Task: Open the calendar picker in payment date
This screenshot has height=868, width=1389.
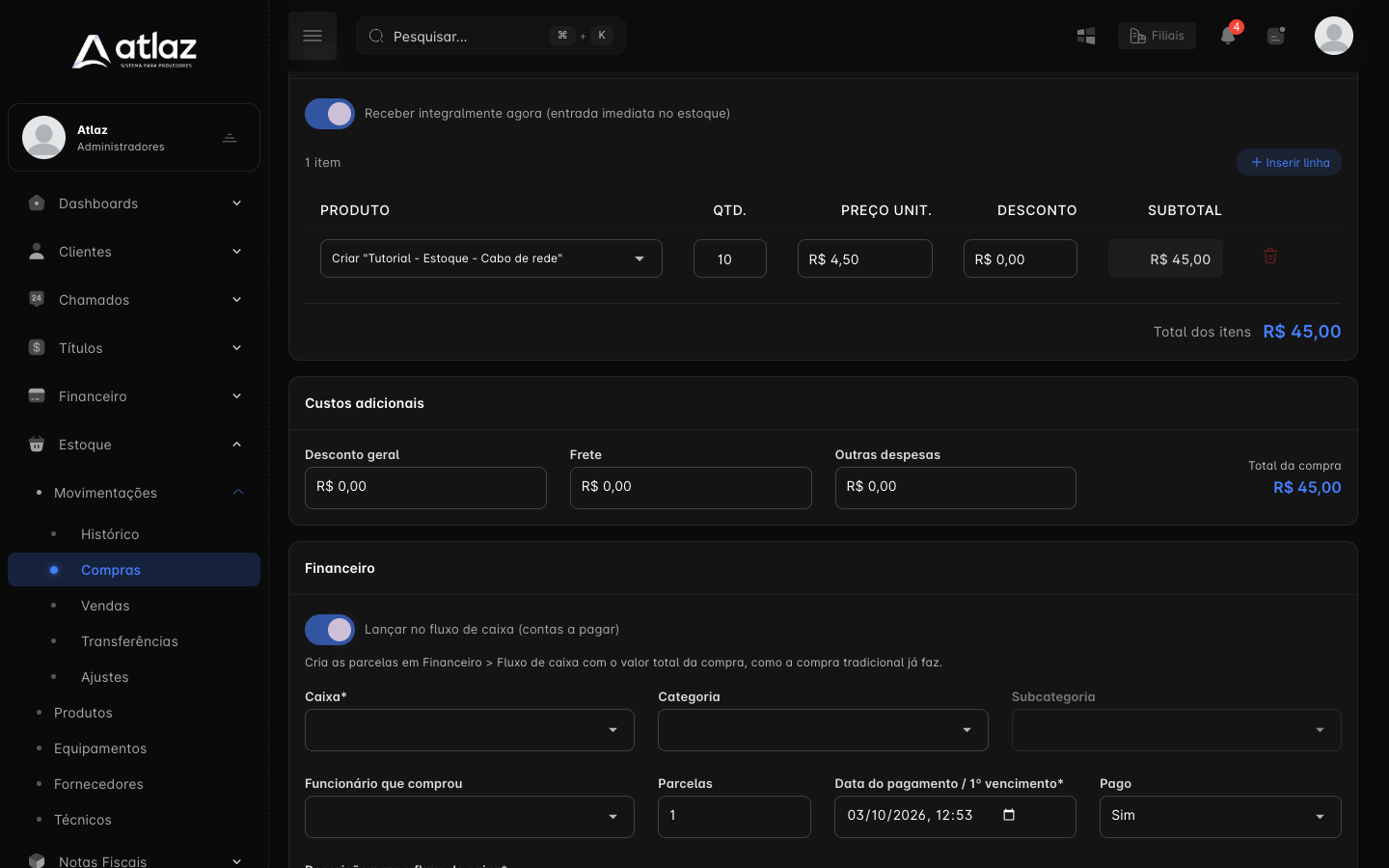Action: (1009, 815)
